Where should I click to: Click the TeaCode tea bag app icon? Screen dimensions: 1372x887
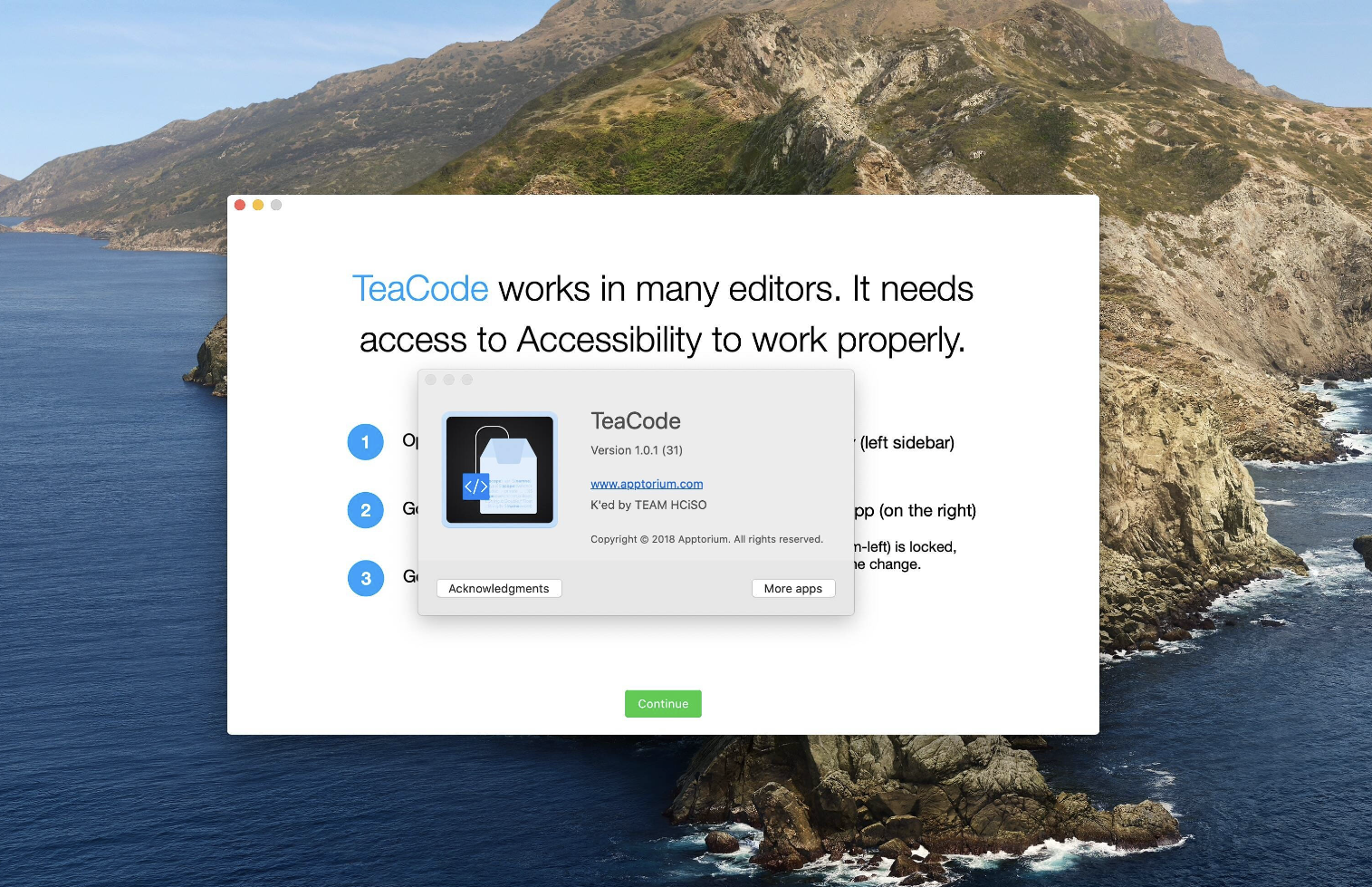(x=499, y=469)
